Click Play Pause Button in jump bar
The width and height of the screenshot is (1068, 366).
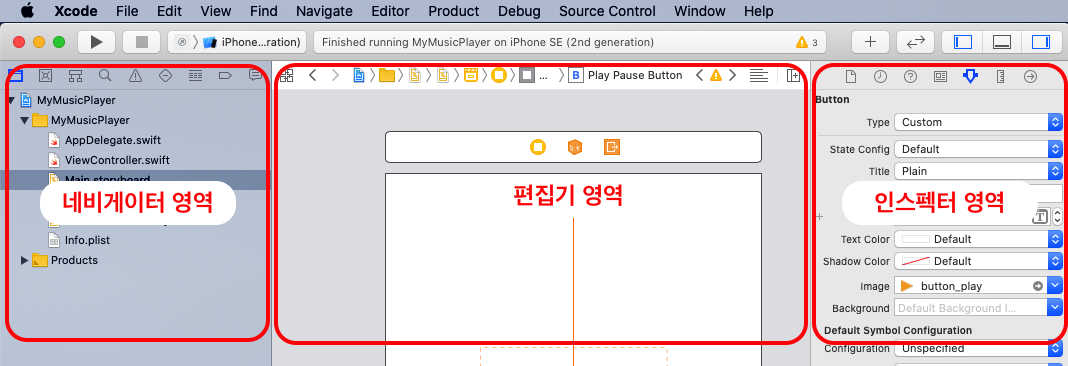point(635,76)
